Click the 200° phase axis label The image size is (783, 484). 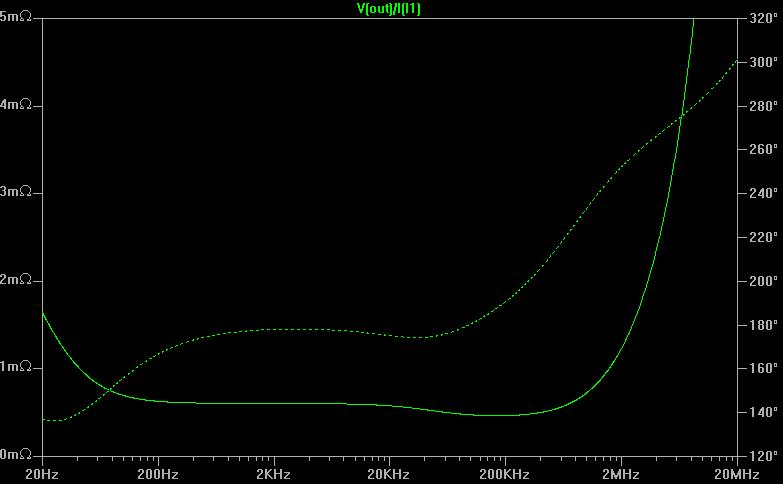(x=764, y=281)
